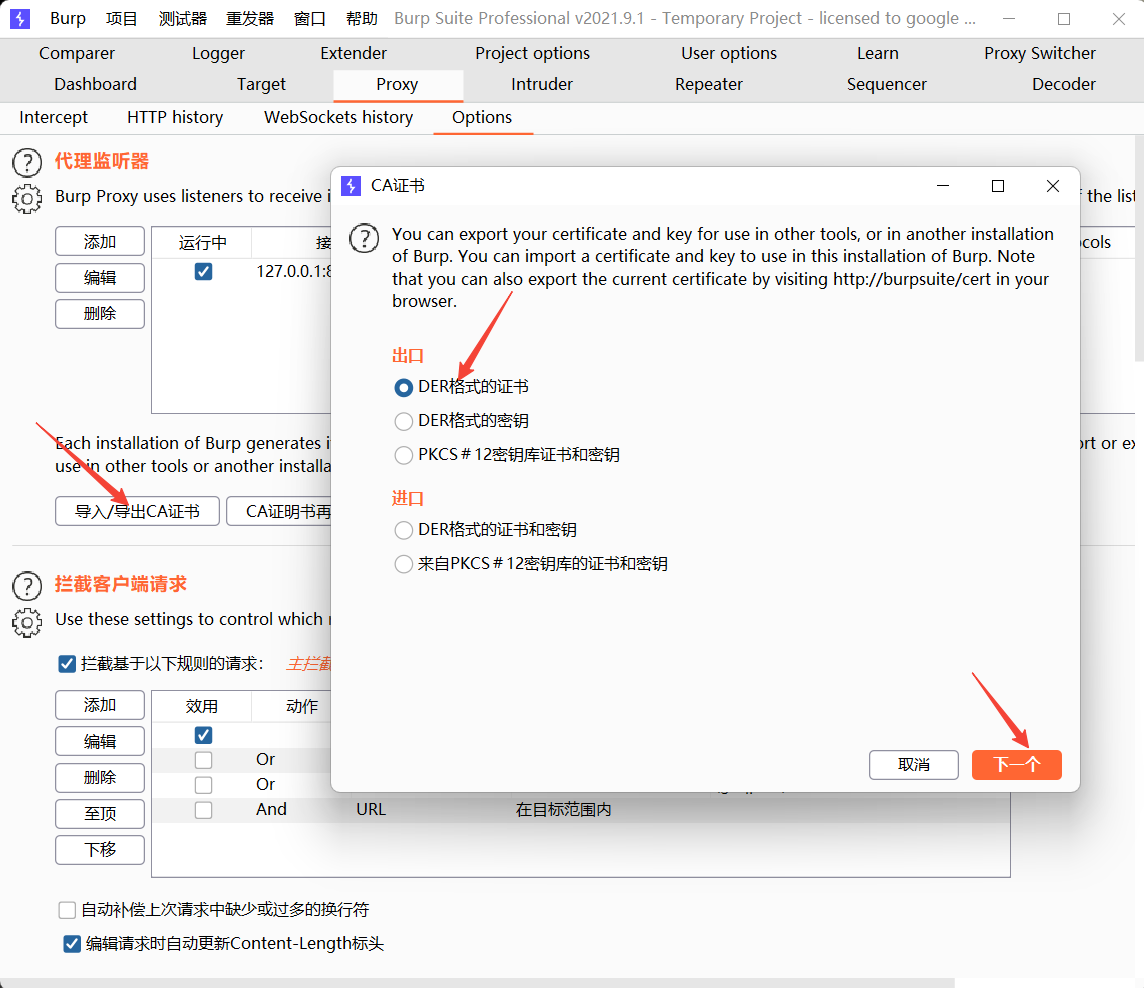The width and height of the screenshot is (1144, 988).
Task: Open the Burp menu
Action: (x=68, y=18)
